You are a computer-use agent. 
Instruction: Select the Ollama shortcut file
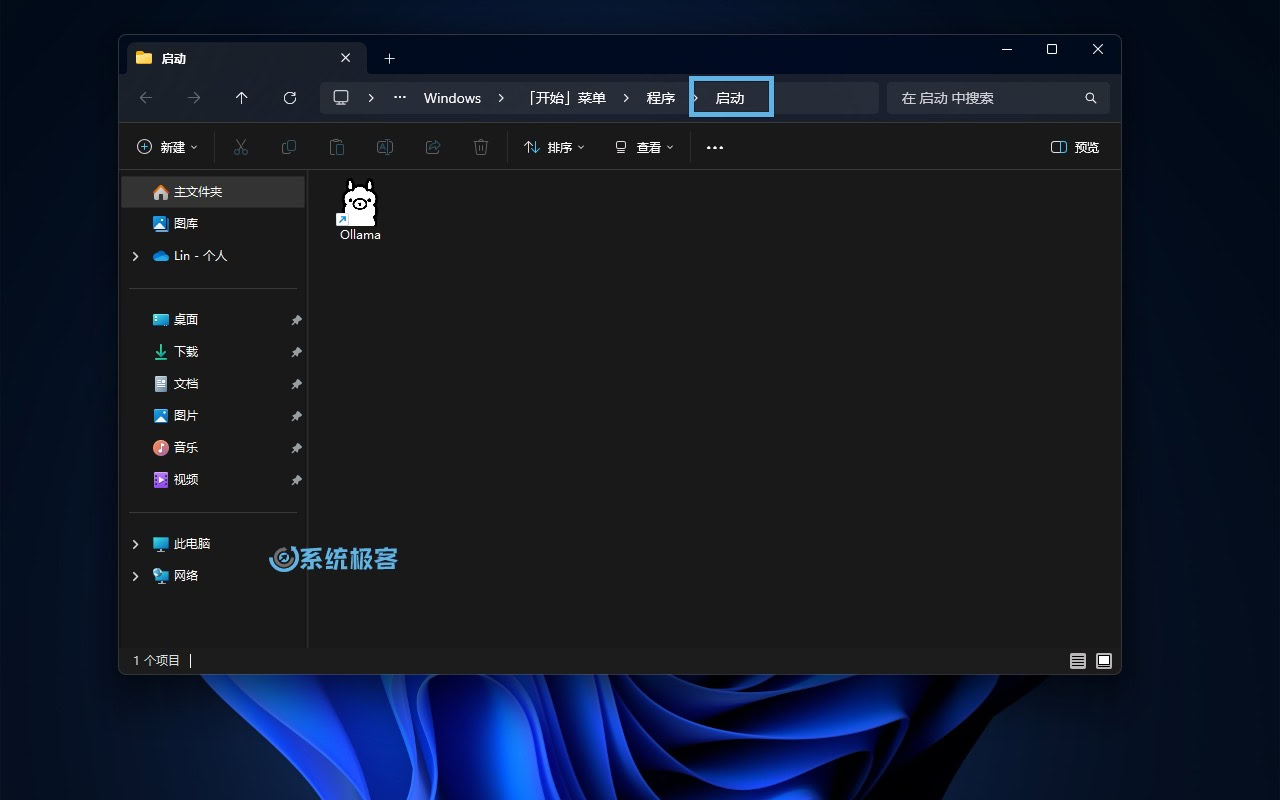click(360, 210)
